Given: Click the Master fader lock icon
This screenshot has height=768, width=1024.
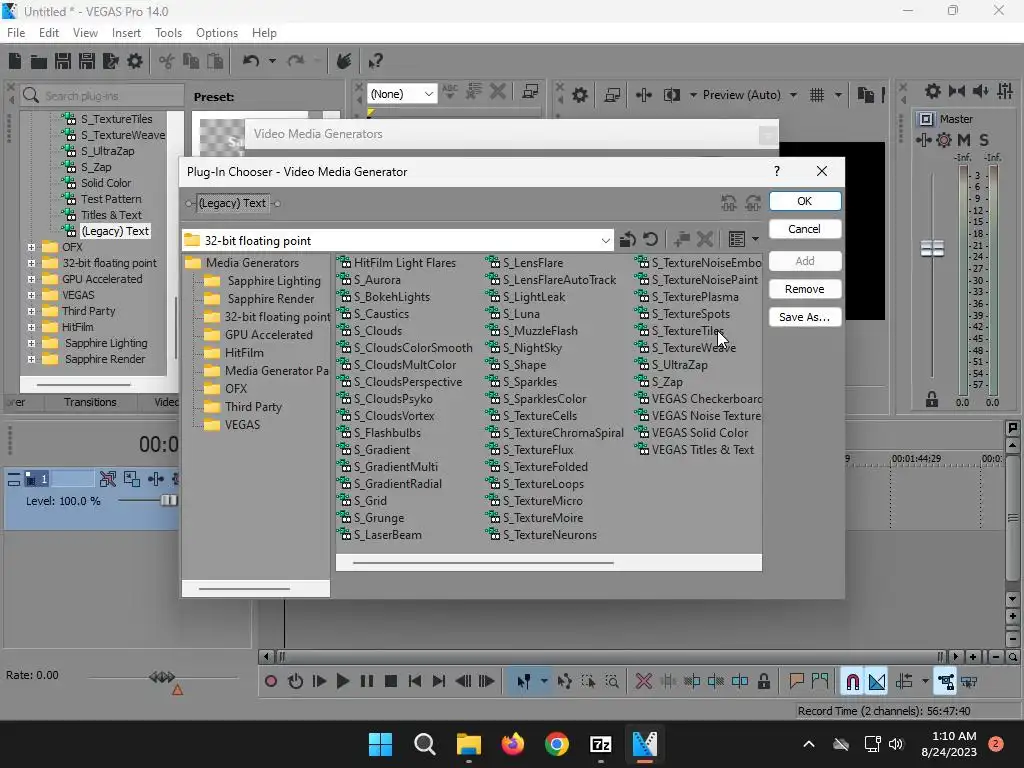Looking at the screenshot, I should point(932,400).
